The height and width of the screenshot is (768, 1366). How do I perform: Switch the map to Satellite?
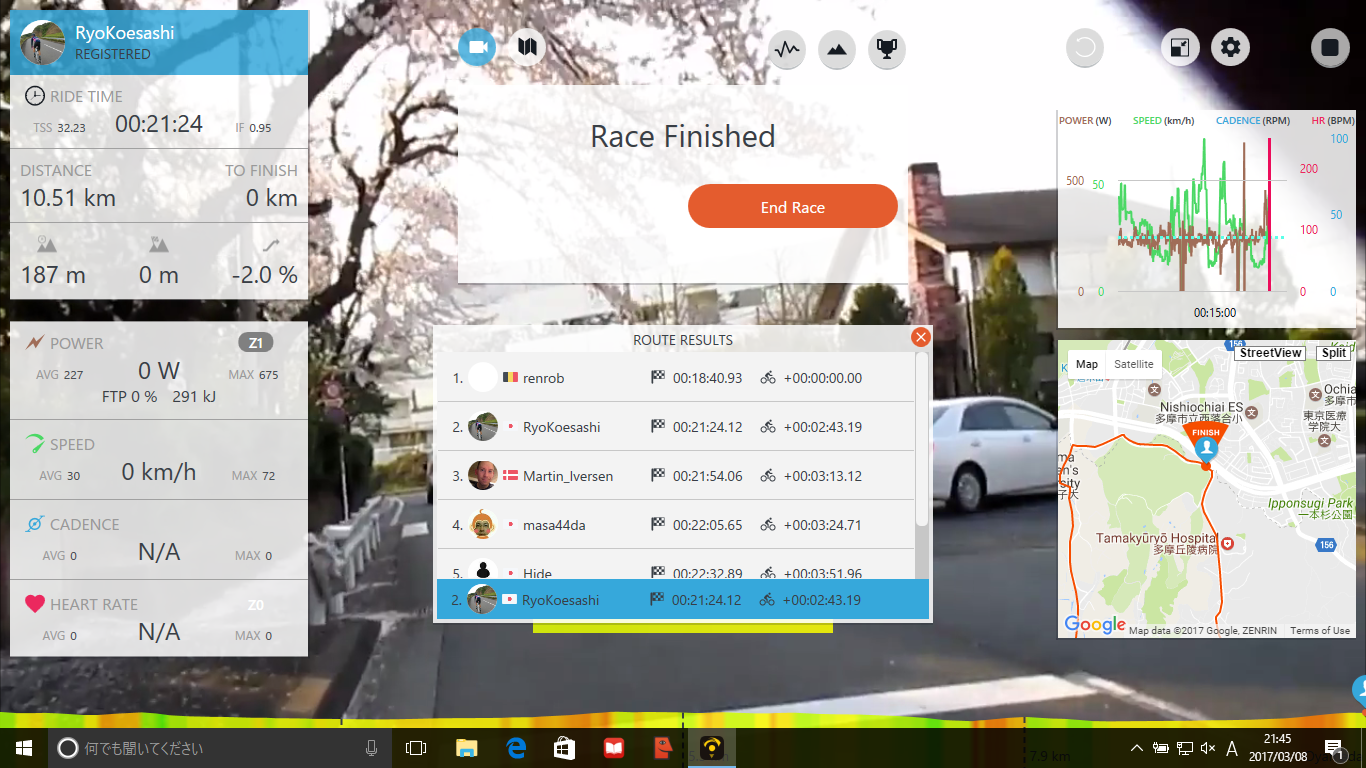pyautogui.click(x=1134, y=364)
